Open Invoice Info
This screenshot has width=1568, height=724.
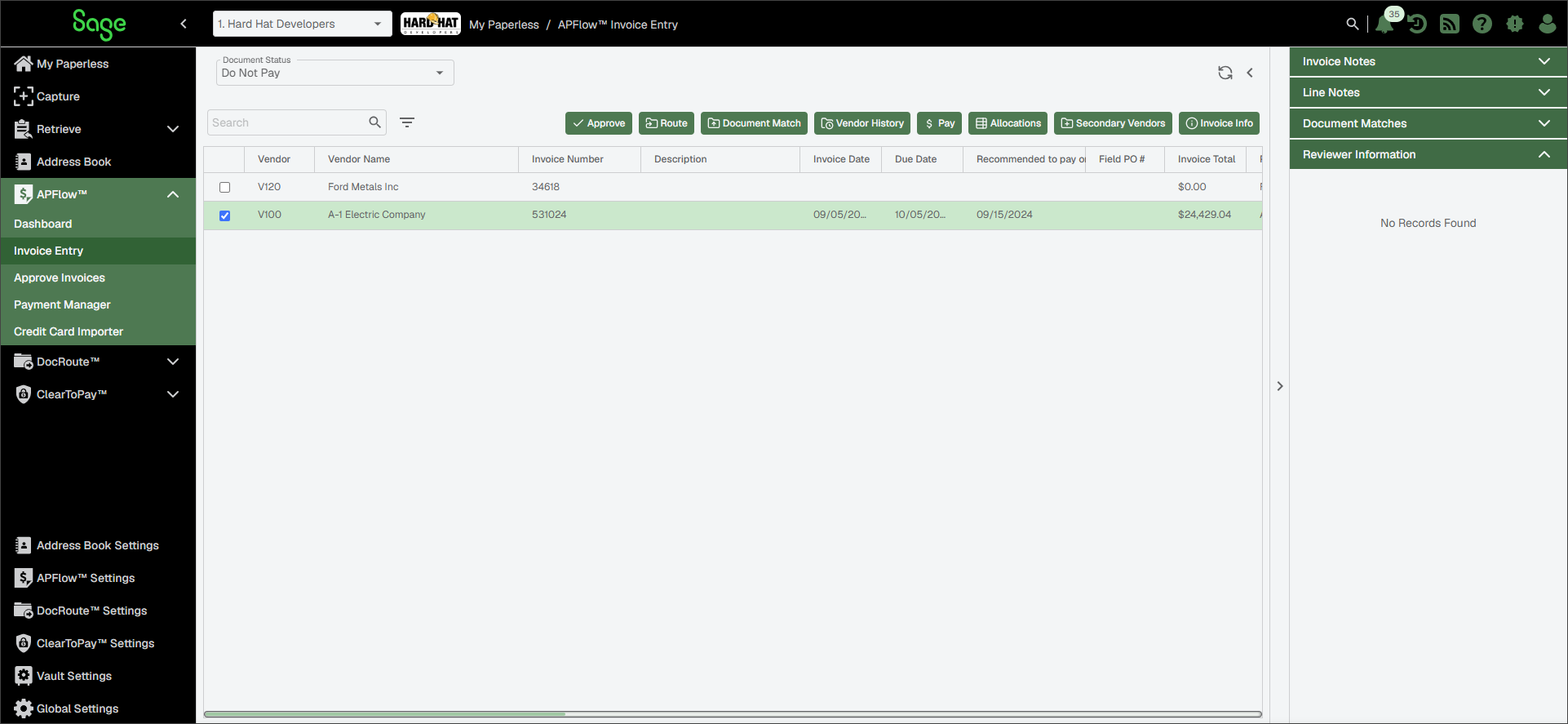[1219, 123]
